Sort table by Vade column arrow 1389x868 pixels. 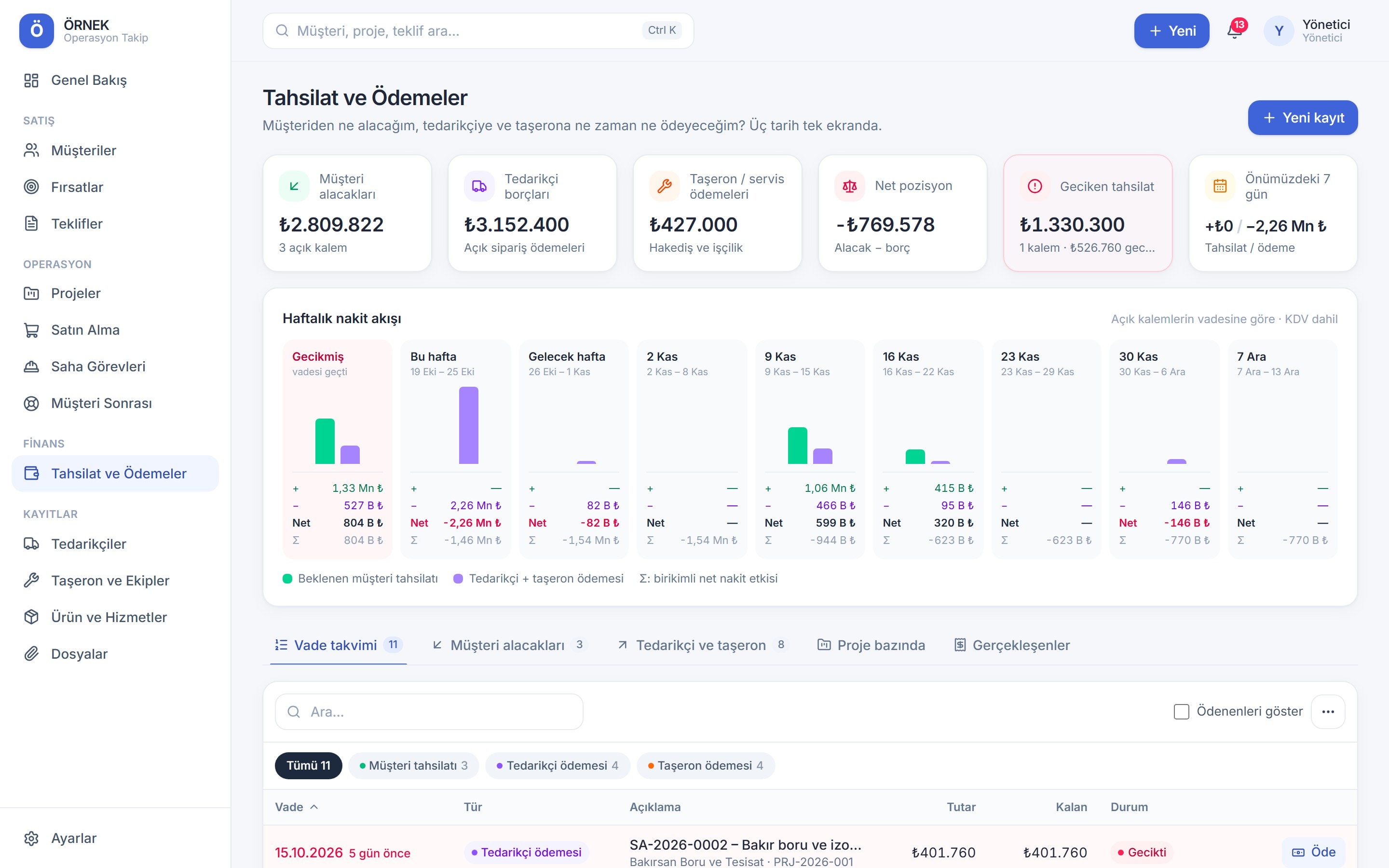click(x=314, y=807)
